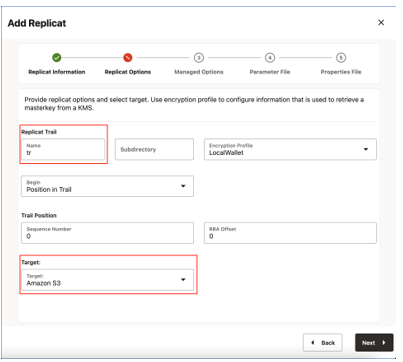
Task: Click into the Subdirectory field
Action: tap(154, 149)
